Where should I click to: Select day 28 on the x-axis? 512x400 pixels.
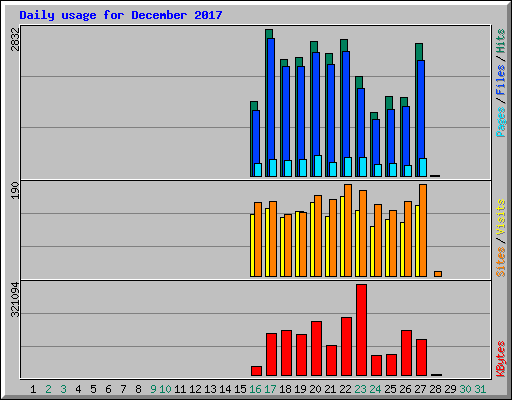tap(435, 389)
